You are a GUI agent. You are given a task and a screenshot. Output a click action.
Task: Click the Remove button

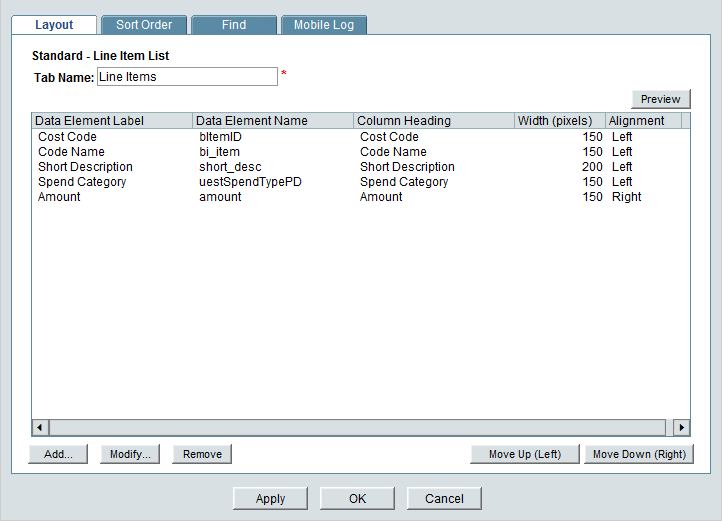click(x=202, y=454)
